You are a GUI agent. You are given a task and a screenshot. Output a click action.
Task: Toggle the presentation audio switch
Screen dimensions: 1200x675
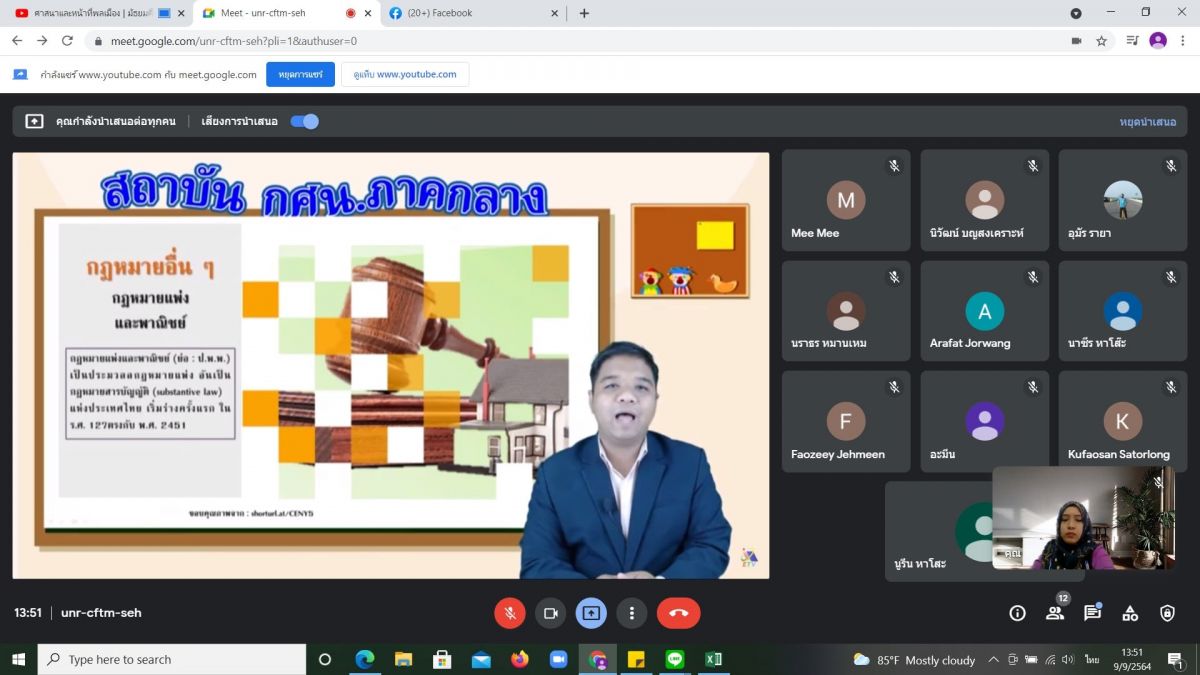coord(304,121)
